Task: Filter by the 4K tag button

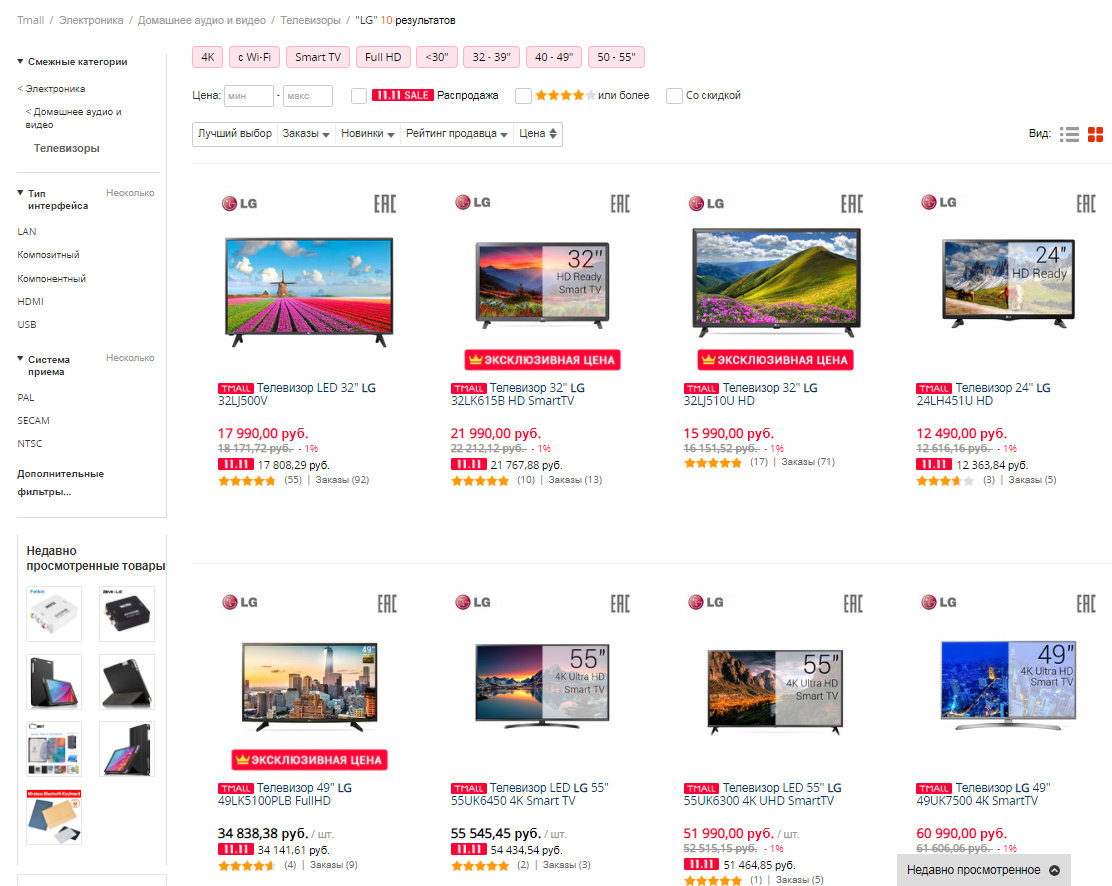Action: (x=208, y=57)
